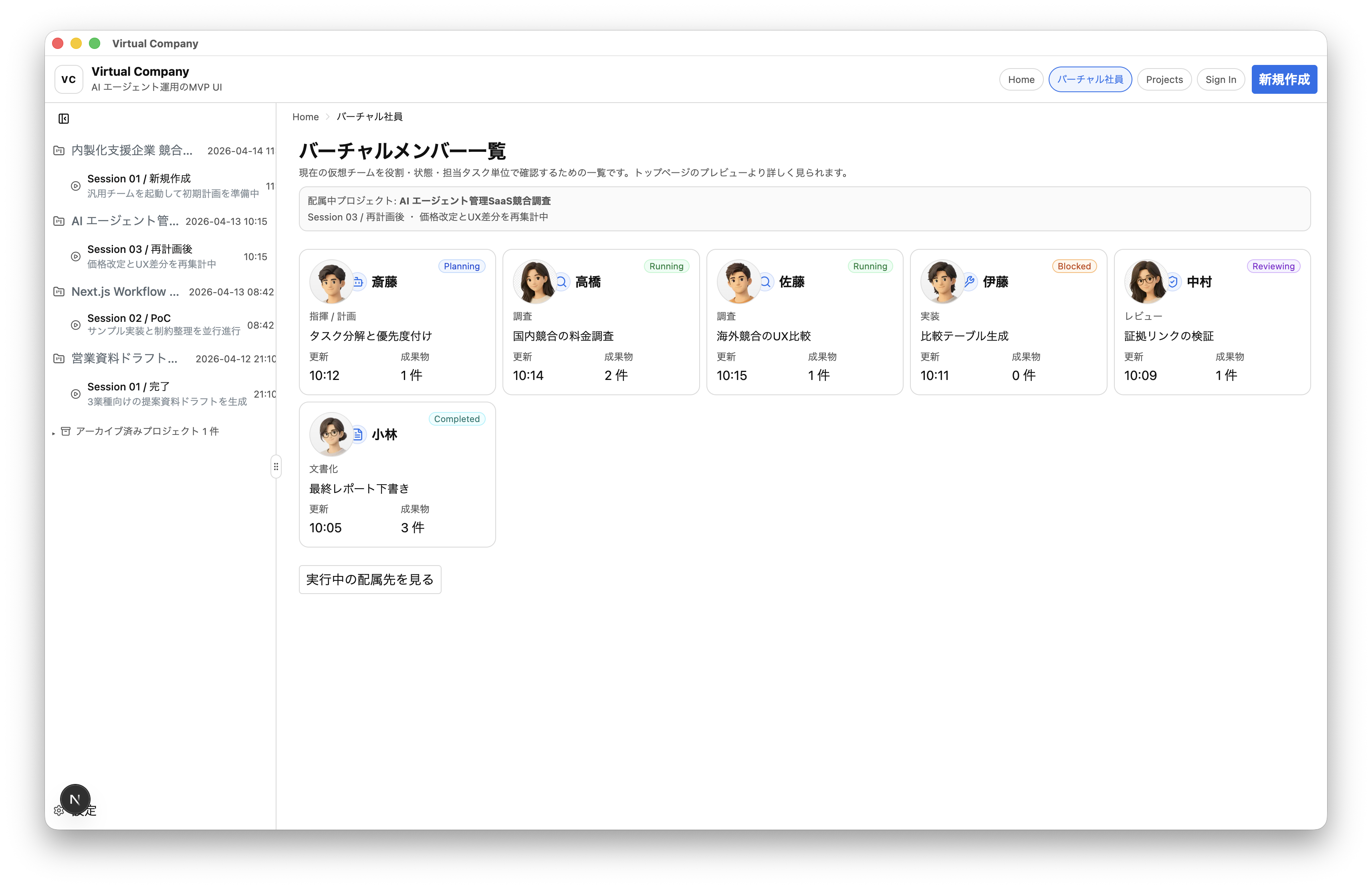
Task: Collapse the sidebar using the panel icon
Action: click(64, 118)
